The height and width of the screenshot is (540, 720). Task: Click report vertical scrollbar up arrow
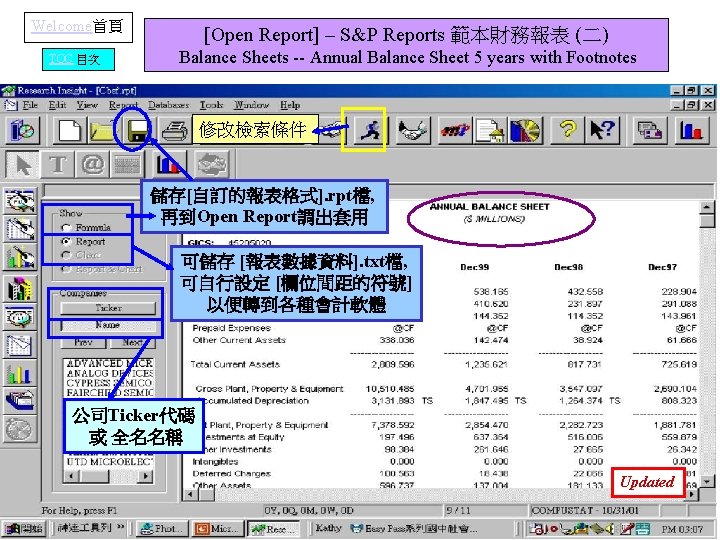tap(707, 207)
